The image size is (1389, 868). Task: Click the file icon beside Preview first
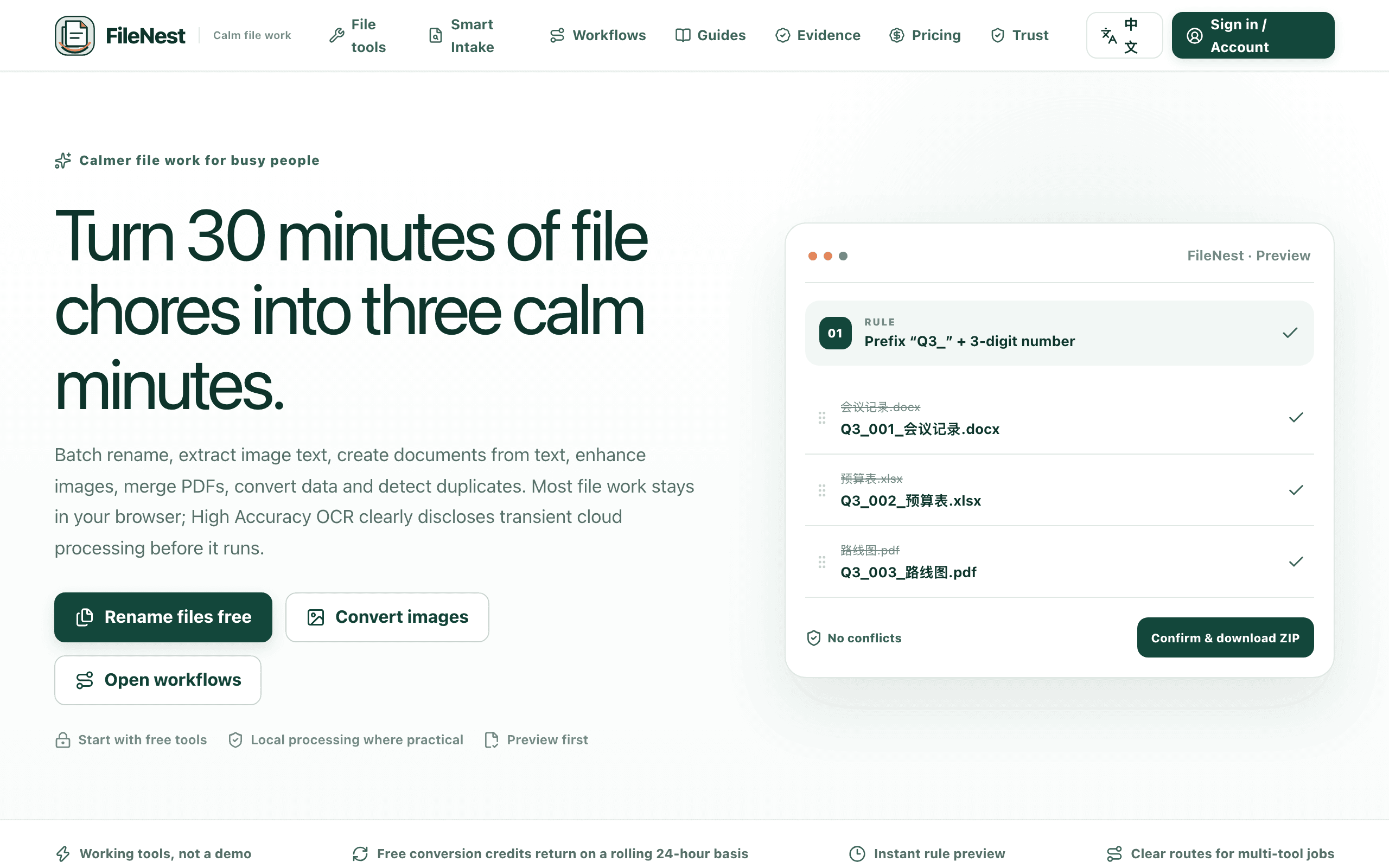point(492,740)
